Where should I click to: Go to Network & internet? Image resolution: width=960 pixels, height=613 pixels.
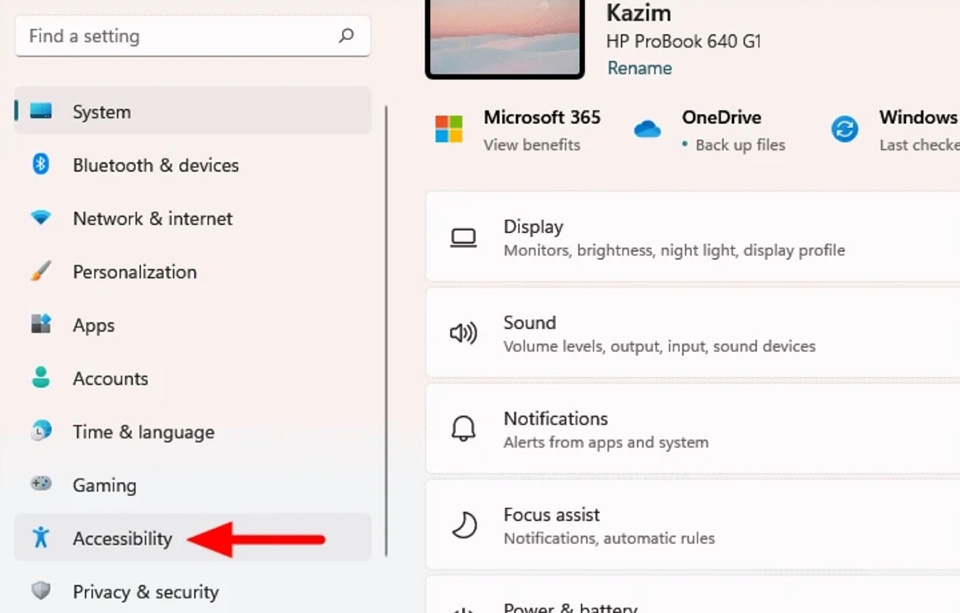point(193,217)
